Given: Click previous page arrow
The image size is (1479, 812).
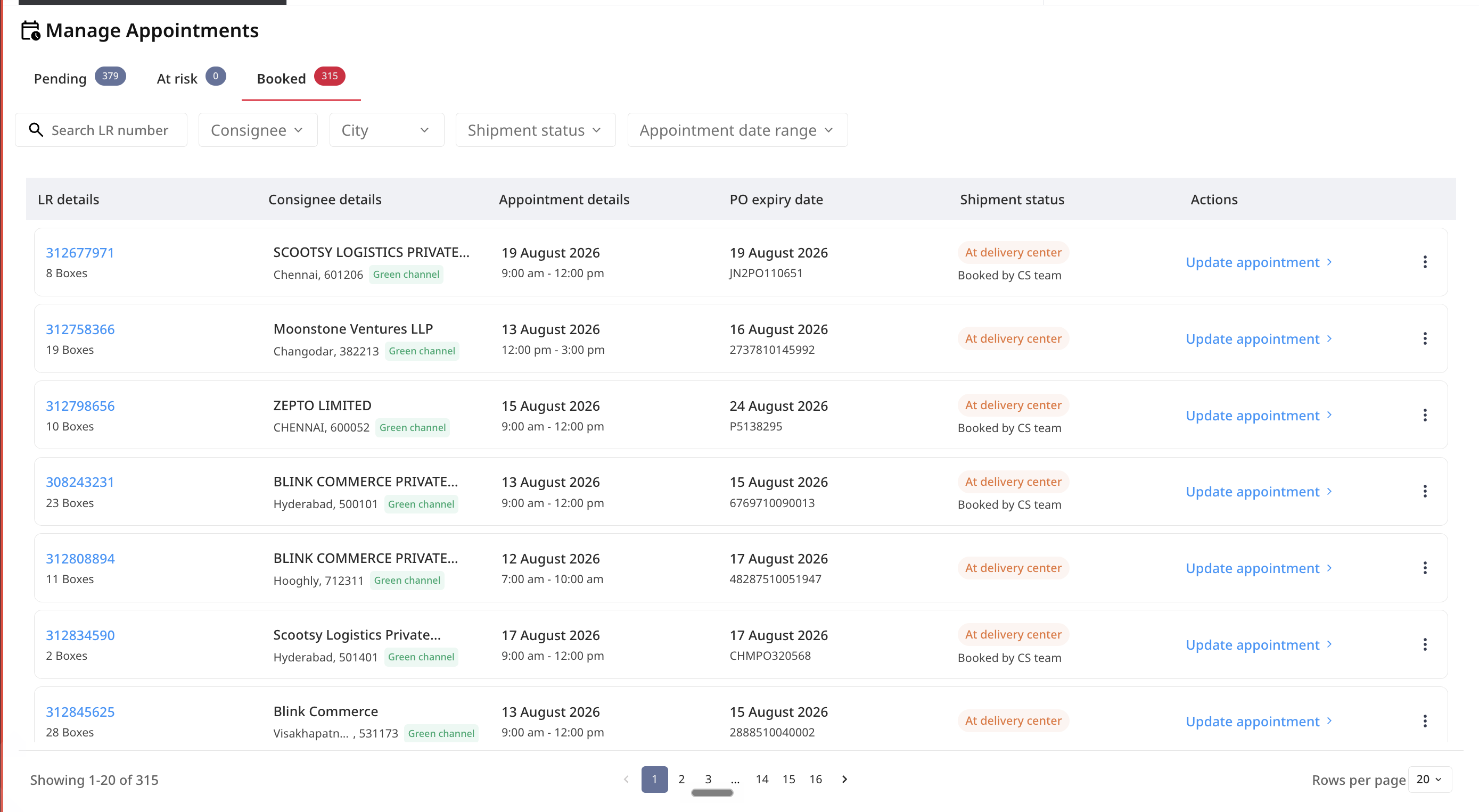Looking at the screenshot, I should [626, 780].
